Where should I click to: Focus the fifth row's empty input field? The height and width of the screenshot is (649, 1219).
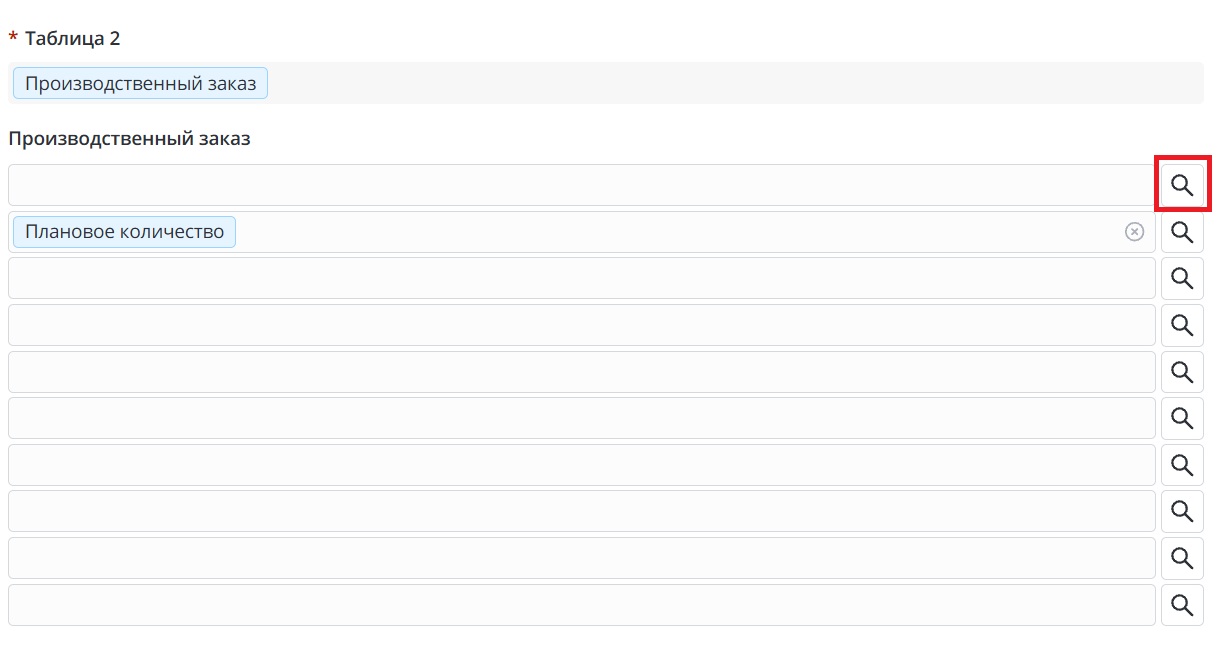click(580, 372)
